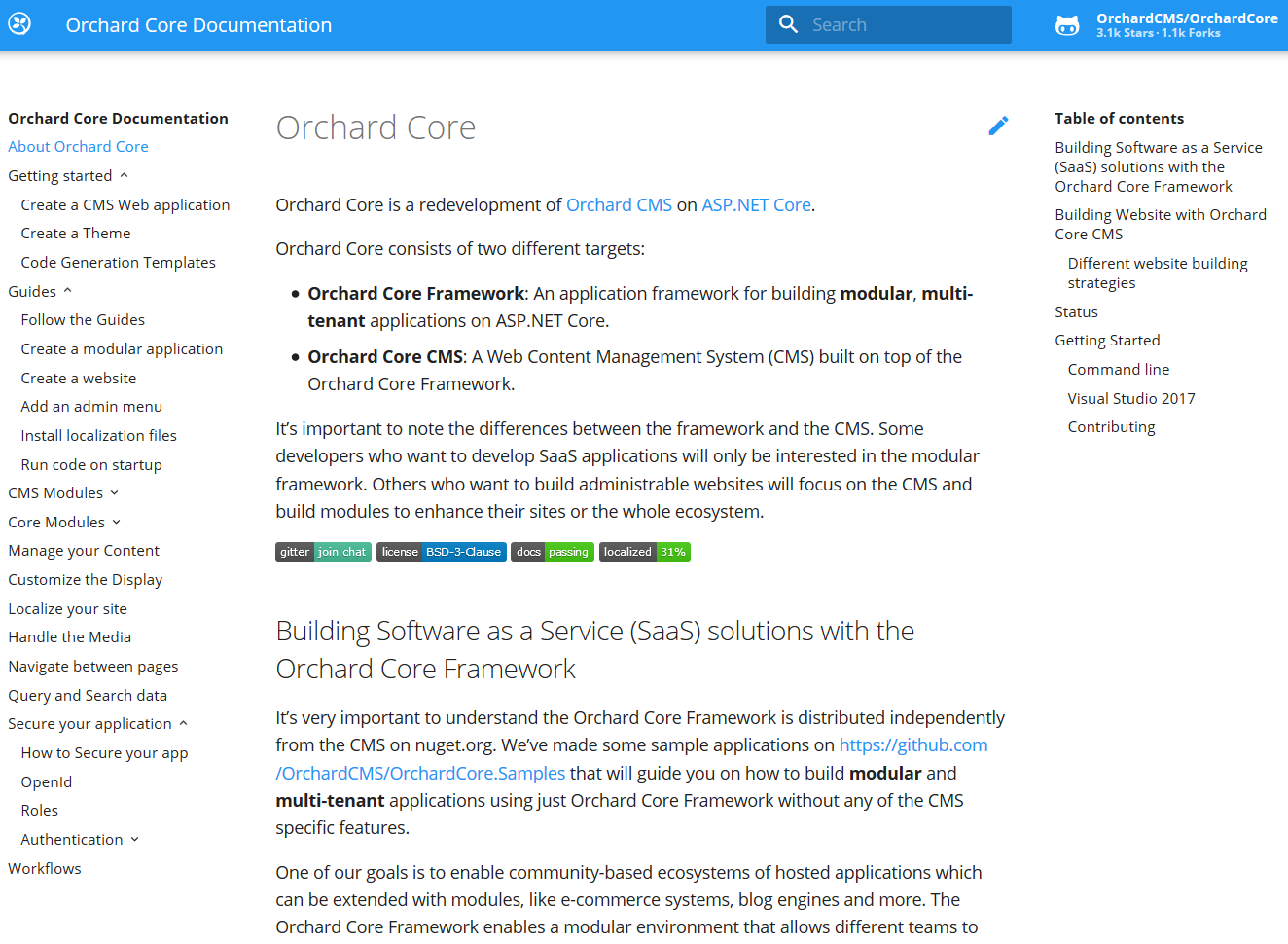Open Navigate between pages section
This screenshot has height=944, width=1288.
pos(93,667)
